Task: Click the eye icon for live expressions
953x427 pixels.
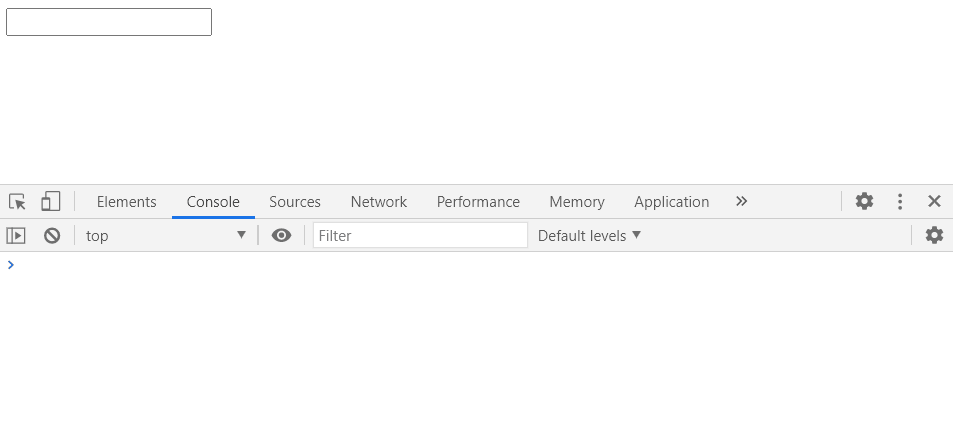Action: coord(282,236)
